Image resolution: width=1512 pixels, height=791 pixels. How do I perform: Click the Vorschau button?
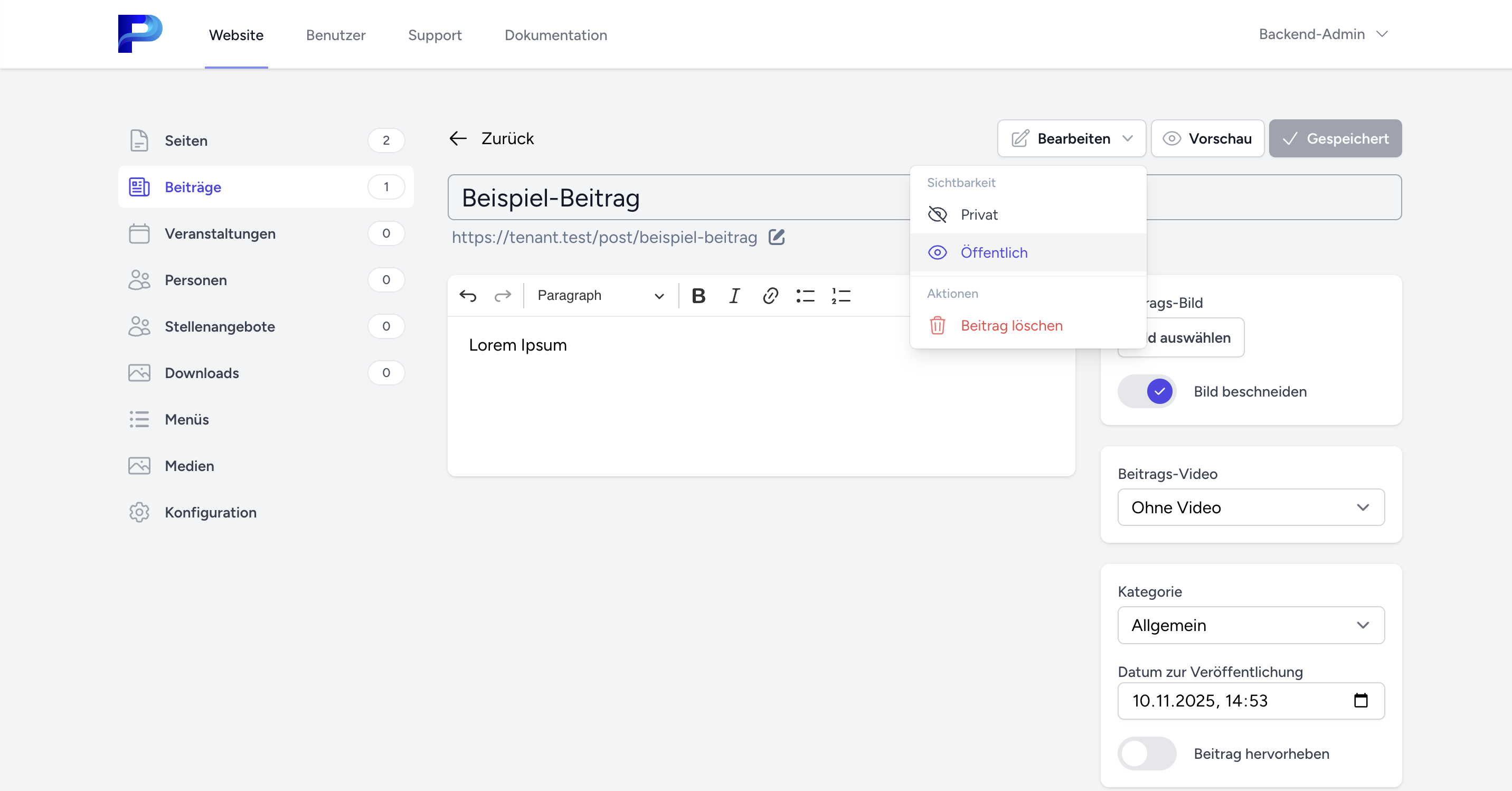(x=1207, y=138)
